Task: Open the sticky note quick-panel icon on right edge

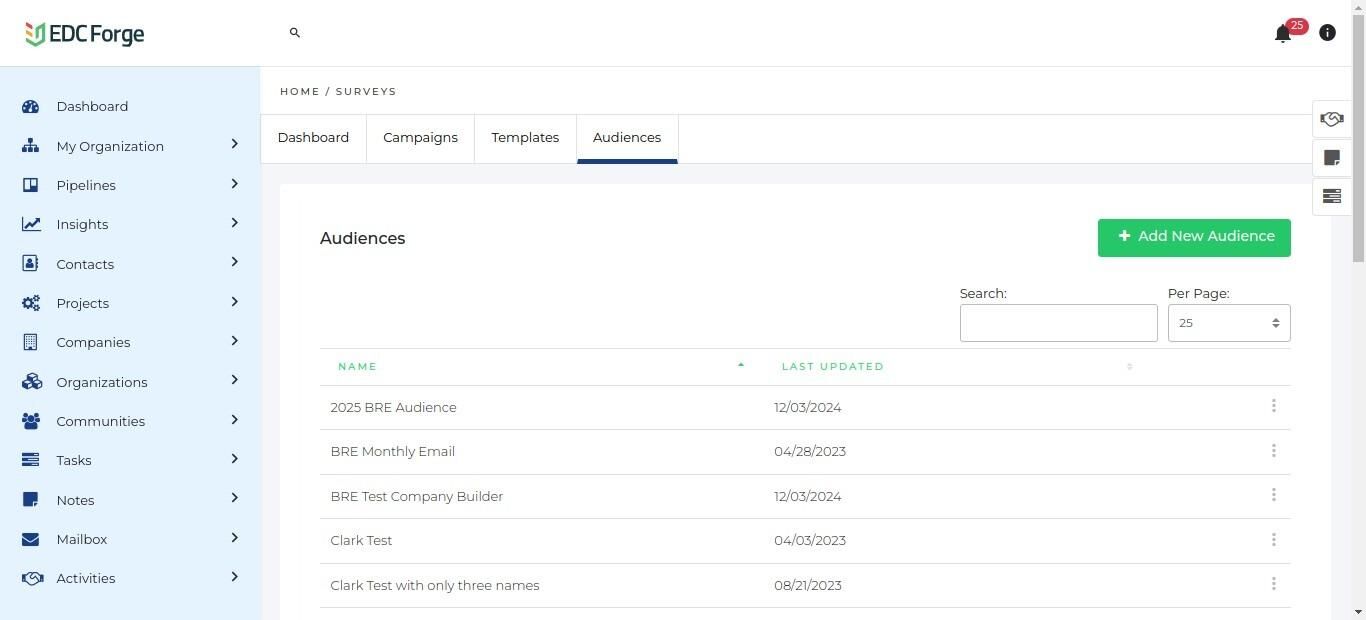Action: (1331, 158)
